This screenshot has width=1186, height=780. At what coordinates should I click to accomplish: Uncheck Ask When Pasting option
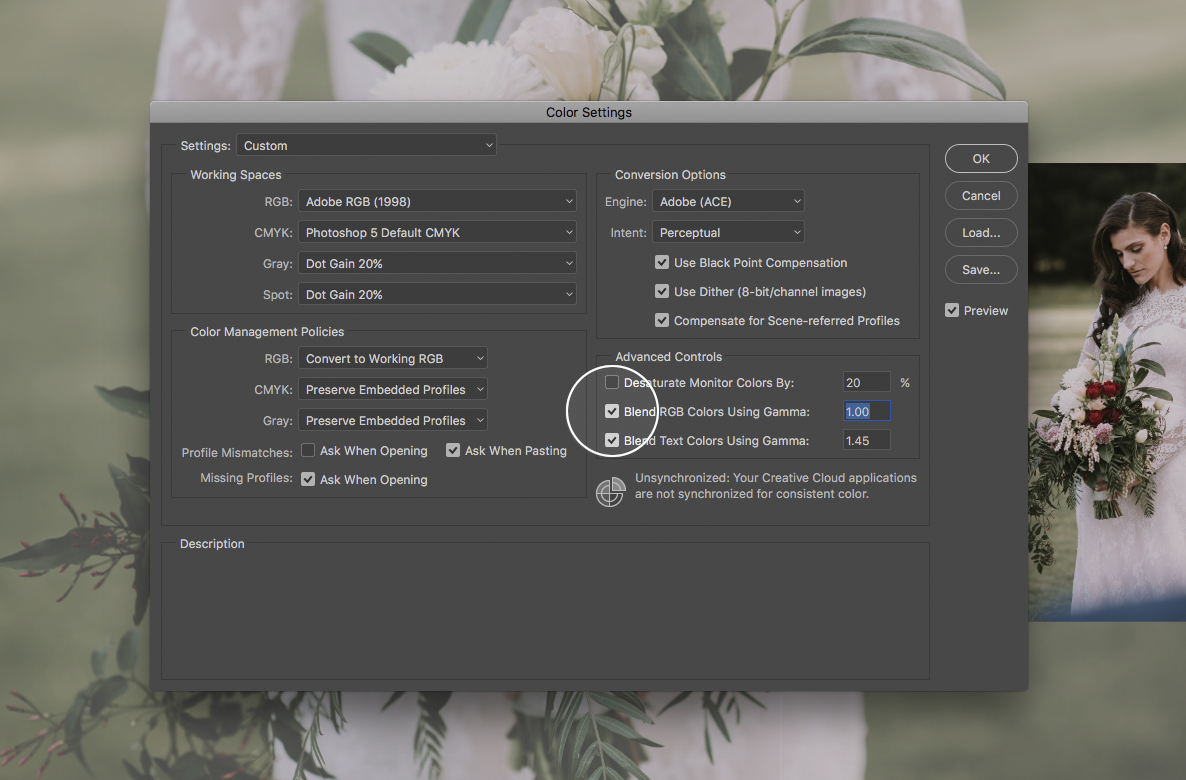[453, 450]
